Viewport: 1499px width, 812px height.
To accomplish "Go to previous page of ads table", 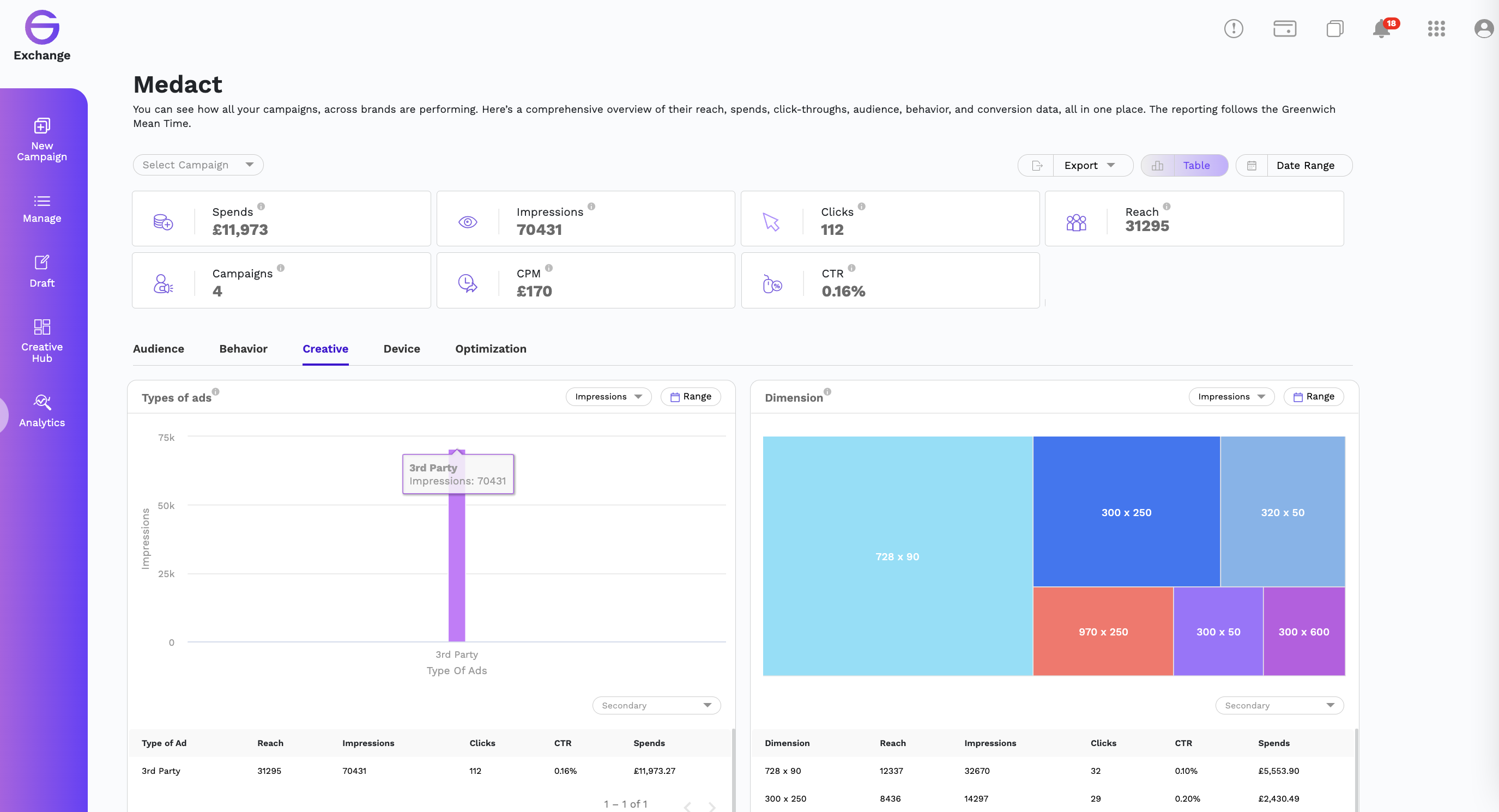I will pyautogui.click(x=687, y=805).
